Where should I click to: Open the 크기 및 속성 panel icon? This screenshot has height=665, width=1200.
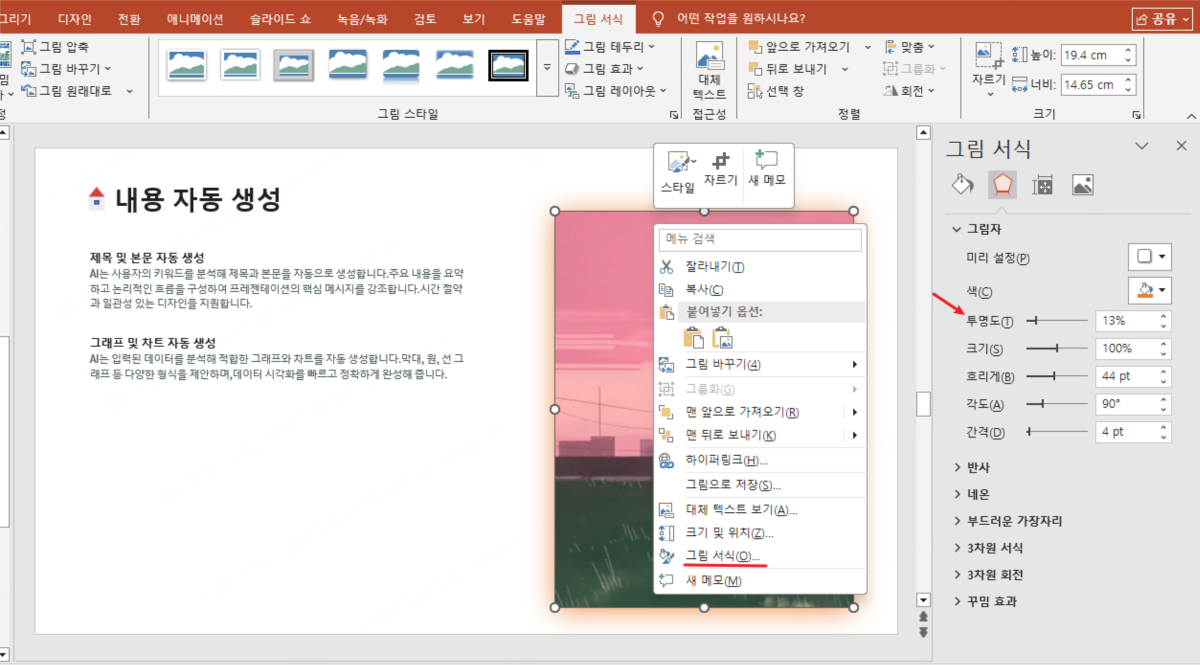point(1041,184)
